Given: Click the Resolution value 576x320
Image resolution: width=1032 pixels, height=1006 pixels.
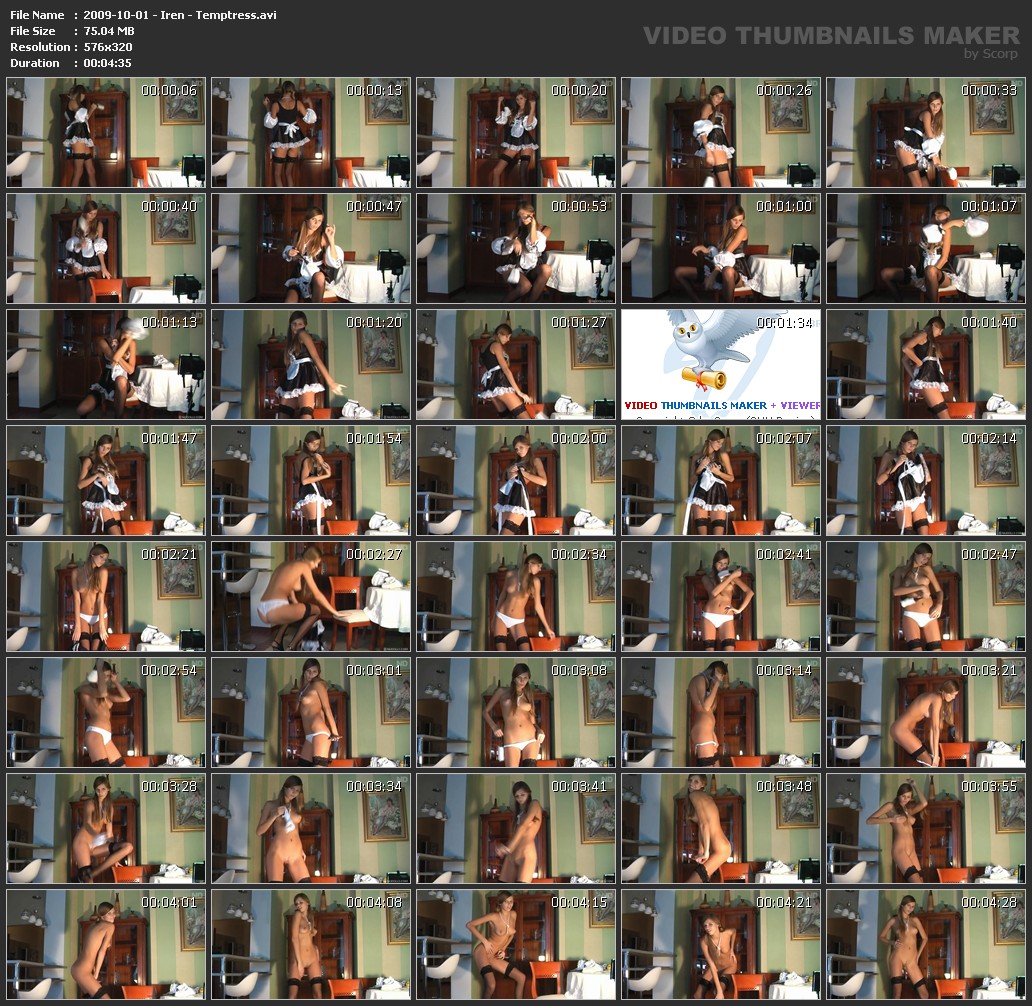Looking at the screenshot, I should (108, 47).
